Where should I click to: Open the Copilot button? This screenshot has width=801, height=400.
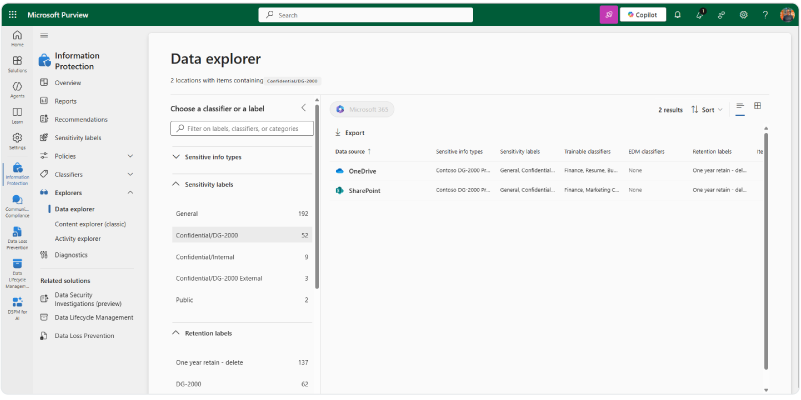coord(643,15)
